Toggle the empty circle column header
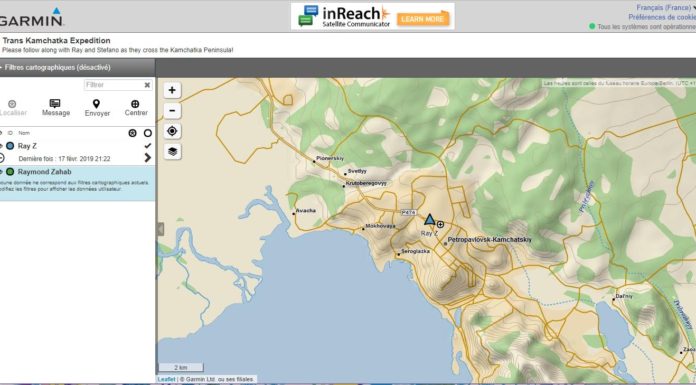The image size is (696, 385). (x=148, y=133)
